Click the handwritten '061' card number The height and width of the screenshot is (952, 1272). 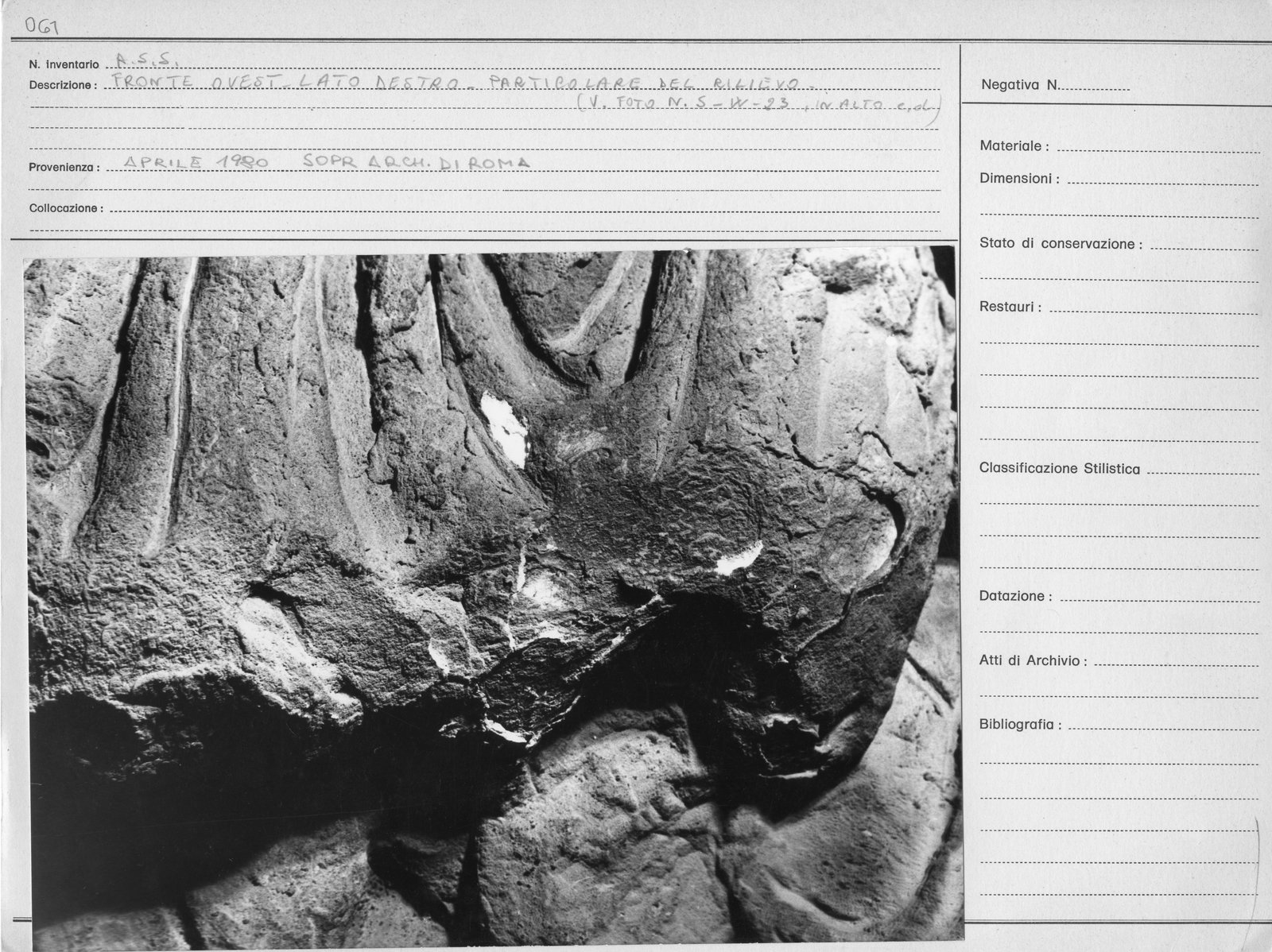pos(43,27)
